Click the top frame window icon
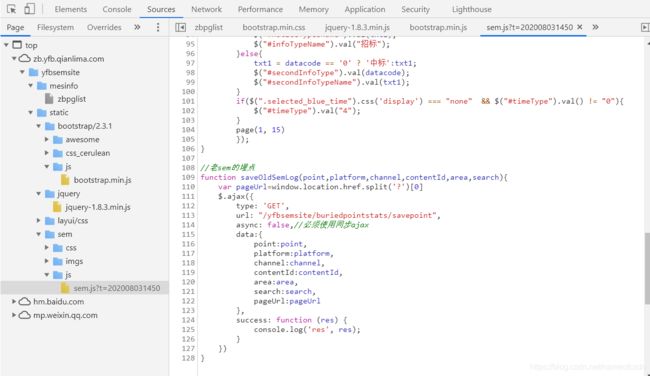This screenshot has width=650, height=376. pyautogui.click(x=17, y=45)
